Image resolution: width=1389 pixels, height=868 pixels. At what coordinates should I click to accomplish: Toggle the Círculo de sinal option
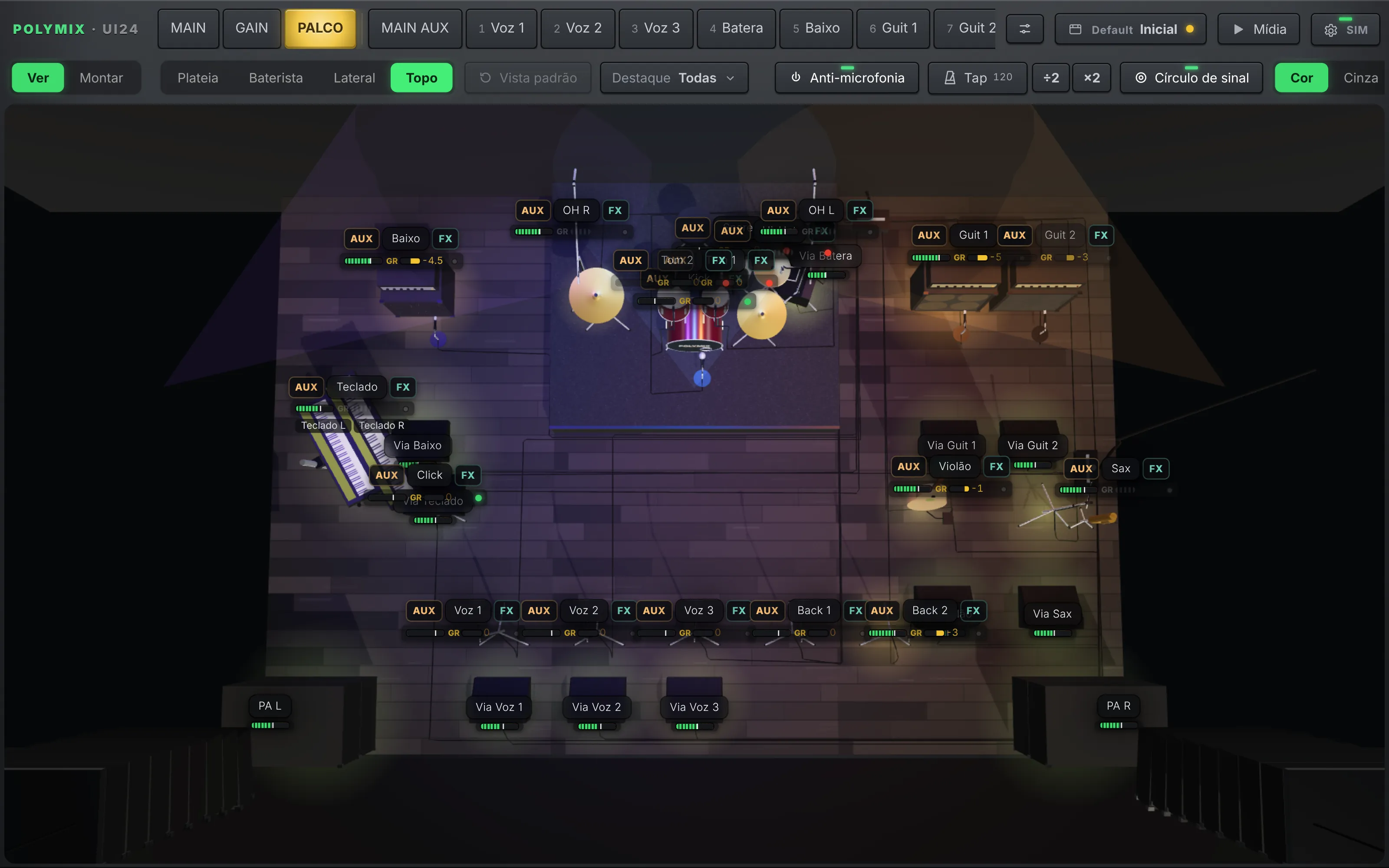click(1191, 78)
